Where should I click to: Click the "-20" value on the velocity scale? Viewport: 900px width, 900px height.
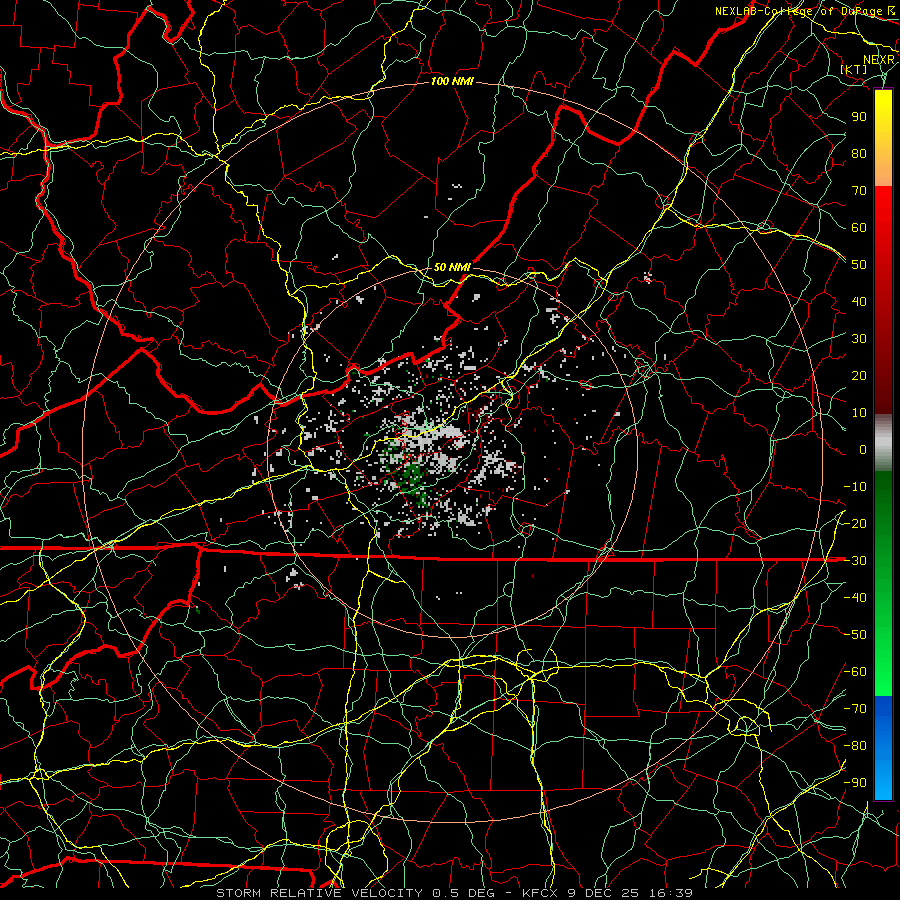(x=855, y=523)
